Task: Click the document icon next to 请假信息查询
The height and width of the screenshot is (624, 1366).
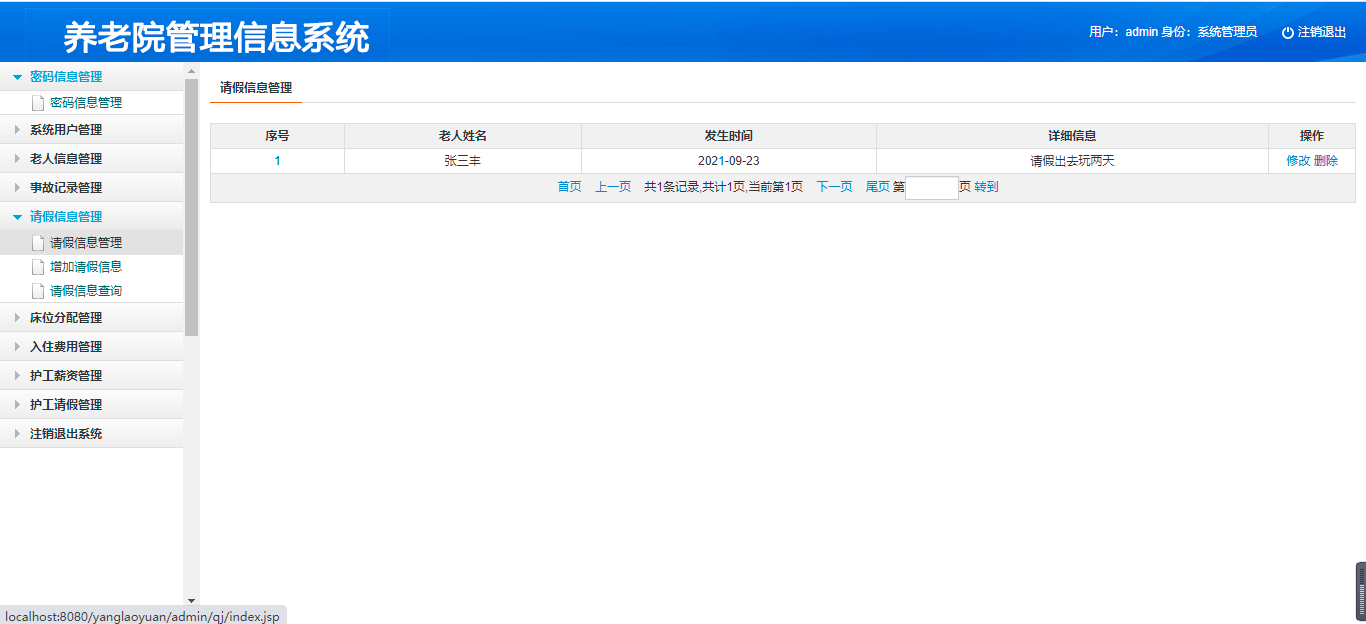Action: coord(38,291)
